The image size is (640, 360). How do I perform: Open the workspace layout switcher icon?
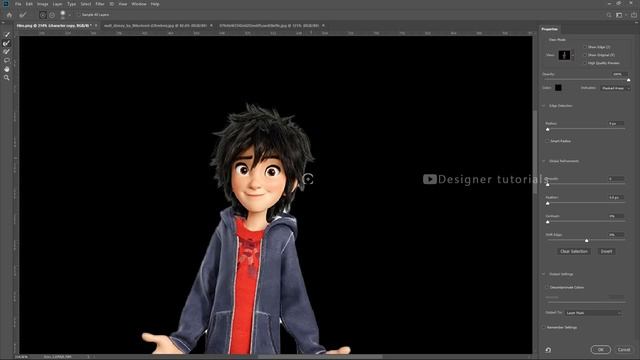tap(620, 15)
